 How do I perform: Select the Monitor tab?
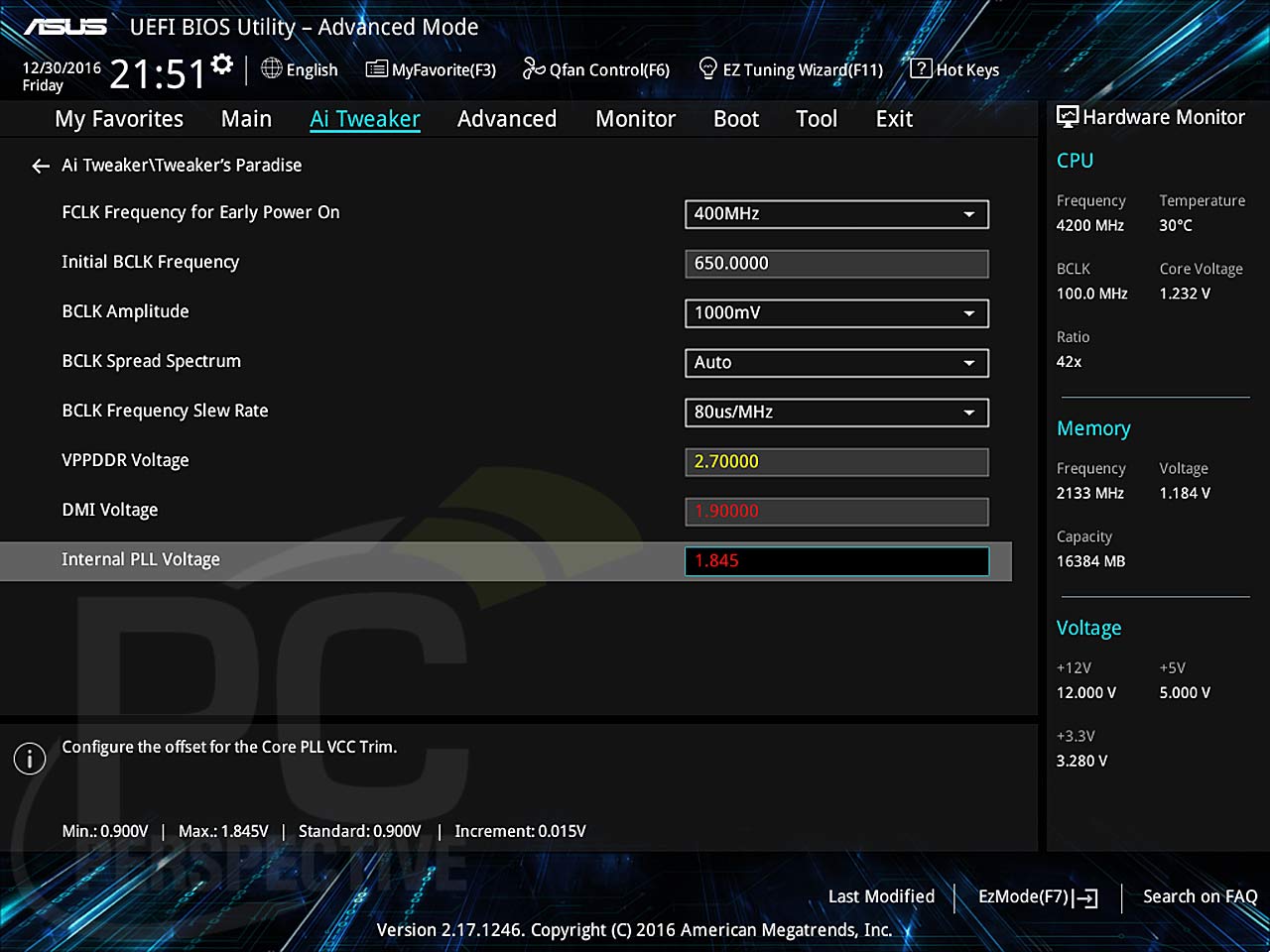pyautogui.click(x=635, y=118)
